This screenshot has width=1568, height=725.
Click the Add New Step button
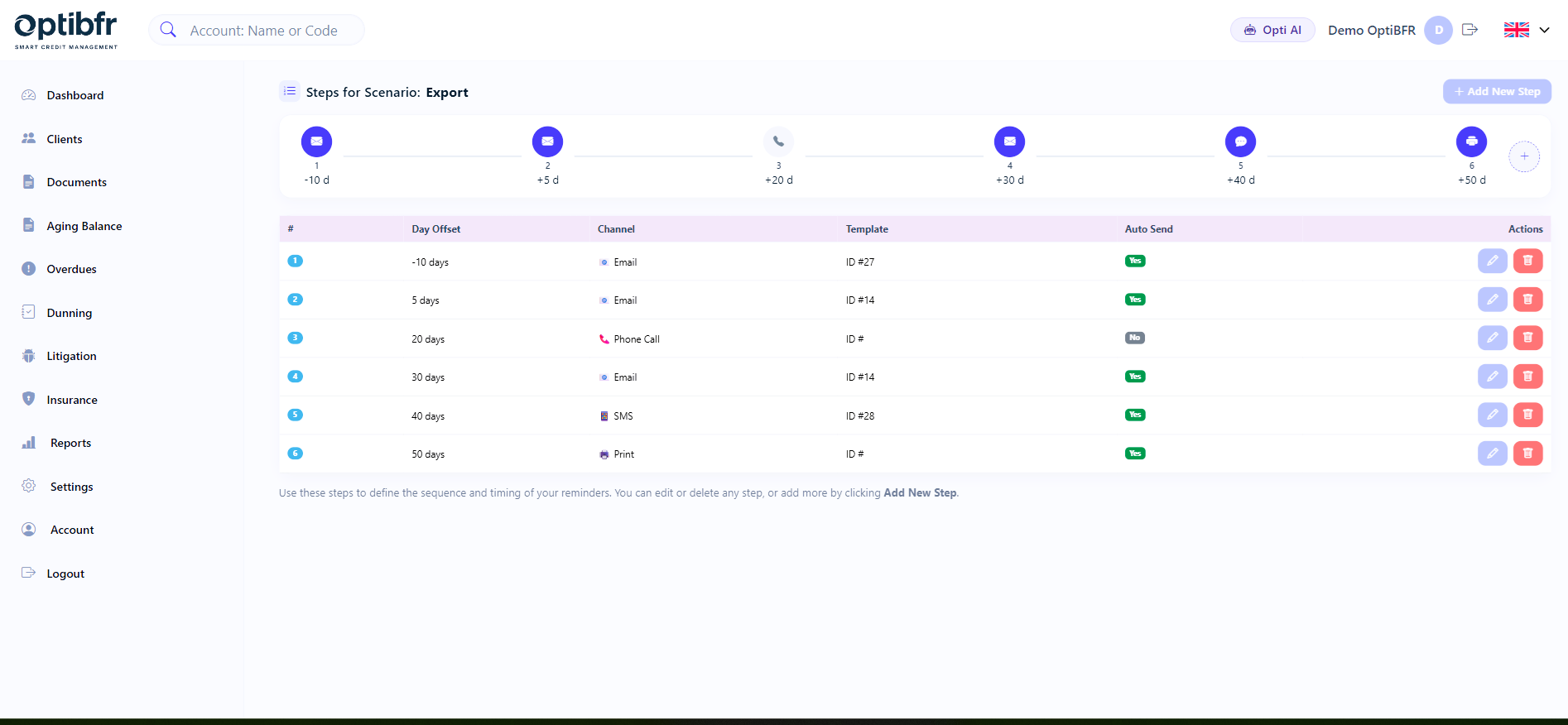tap(1497, 91)
